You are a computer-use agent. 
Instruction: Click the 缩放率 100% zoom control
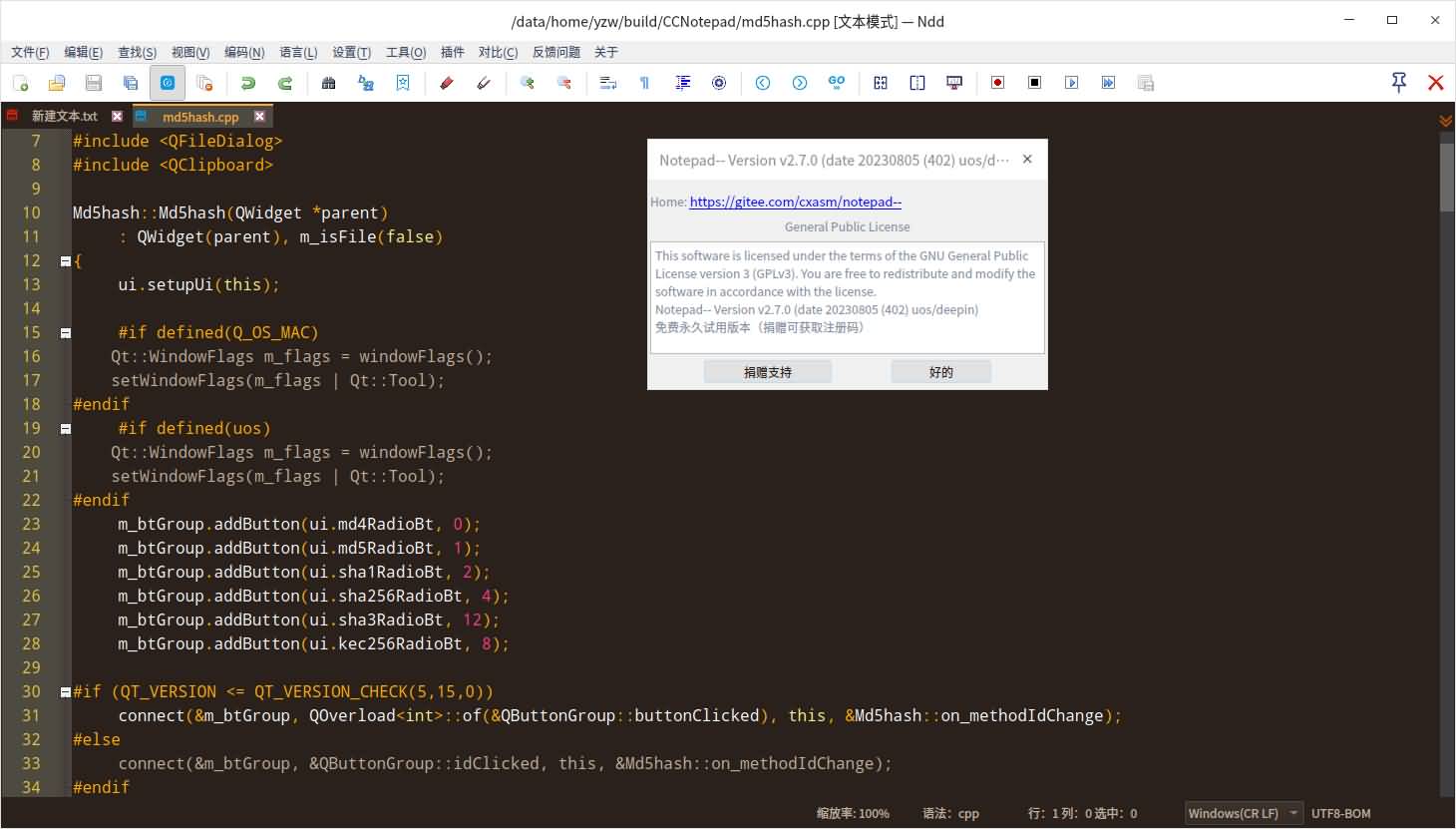(x=853, y=813)
